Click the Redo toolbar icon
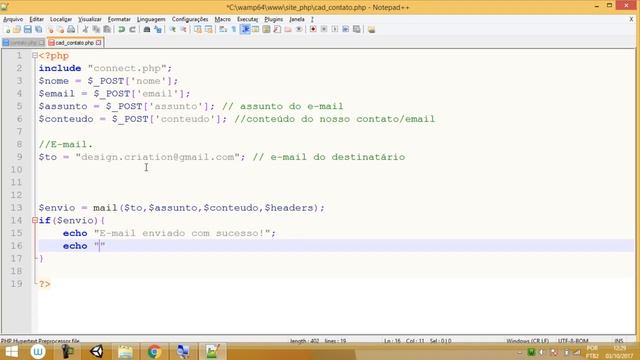The width and height of the screenshot is (640, 360). point(132,29)
